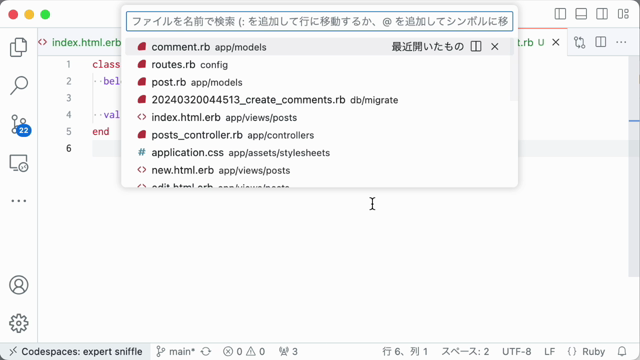
Task: Customize layout icon in title bar
Action: (623, 14)
